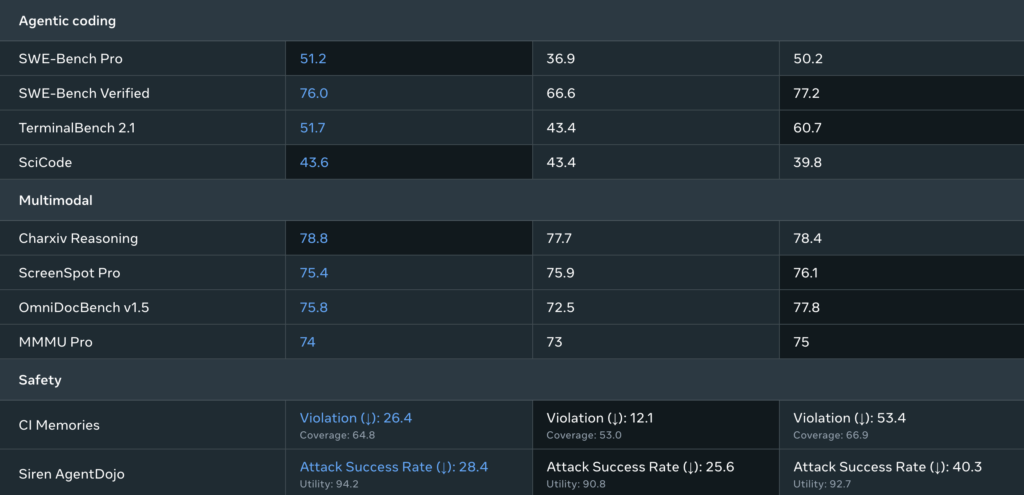Click the SWE-Bench Pro row label
This screenshot has height=495, width=1024.
(71, 59)
